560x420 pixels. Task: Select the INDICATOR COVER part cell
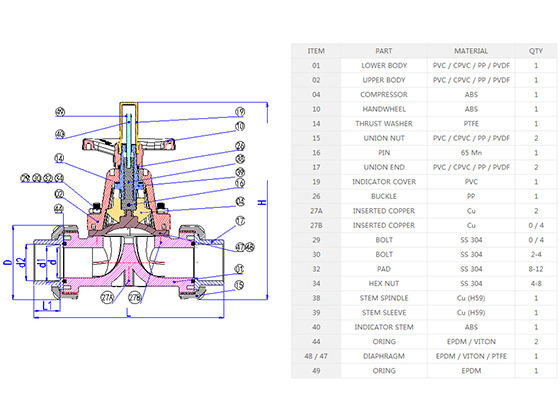pos(384,182)
